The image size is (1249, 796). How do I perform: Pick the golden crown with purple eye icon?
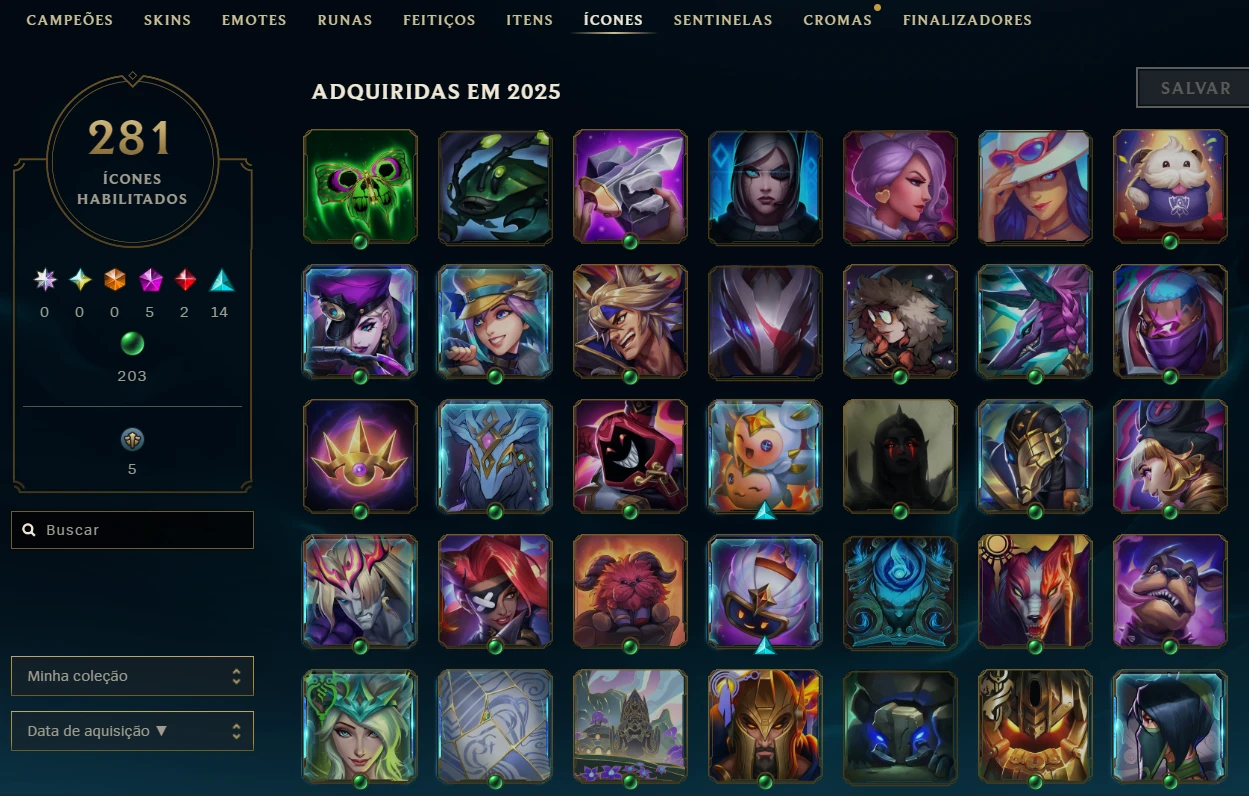pos(360,456)
